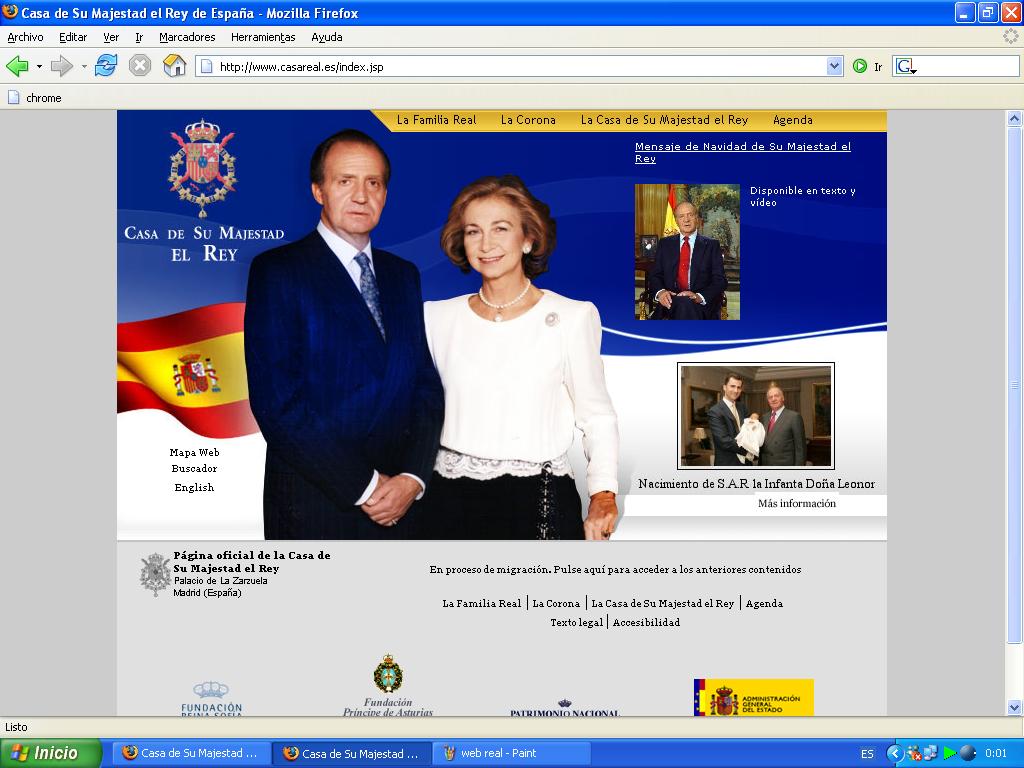Click the Firefox icon in the title bar
This screenshot has width=1024, height=768.
10,12
